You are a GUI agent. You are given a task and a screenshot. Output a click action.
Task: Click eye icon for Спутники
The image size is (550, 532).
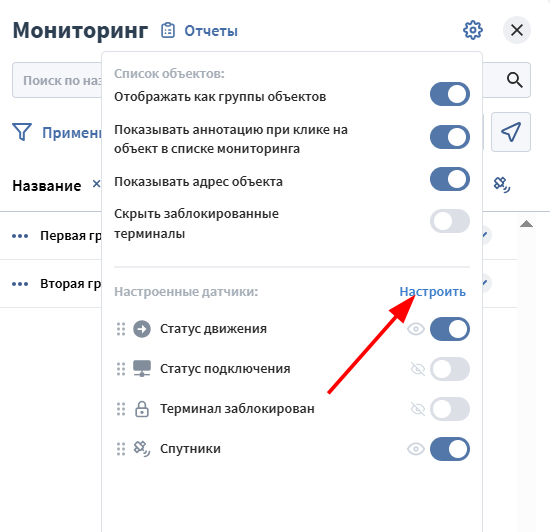[x=416, y=449]
